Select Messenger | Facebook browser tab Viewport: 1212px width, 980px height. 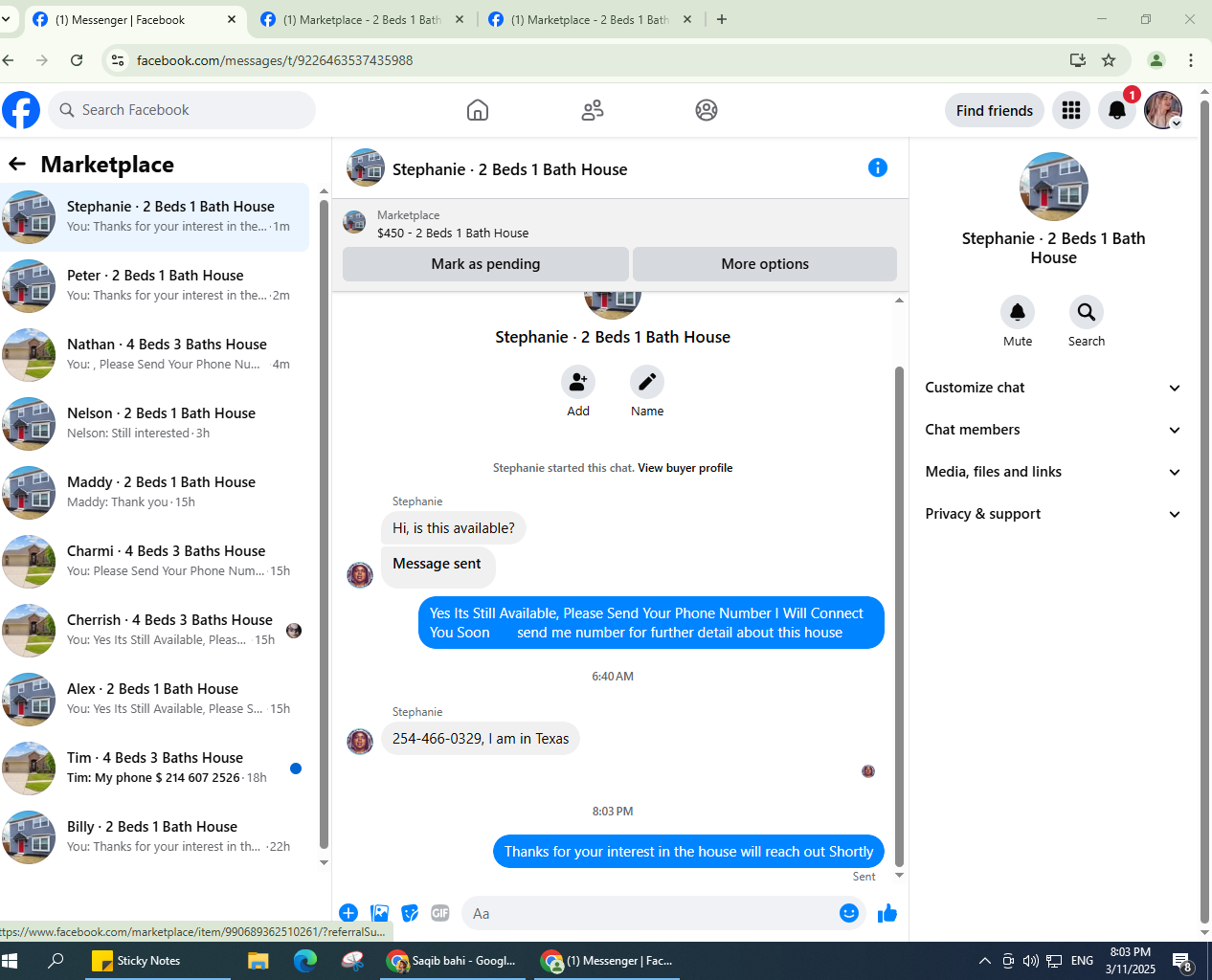(x=134, y=19)
